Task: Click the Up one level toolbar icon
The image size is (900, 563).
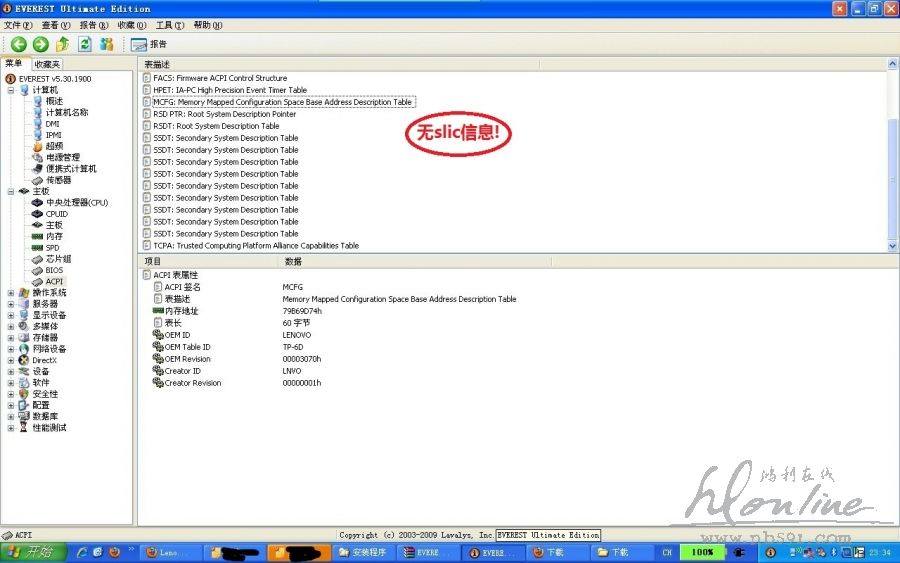Action: (x=63, y=44)
